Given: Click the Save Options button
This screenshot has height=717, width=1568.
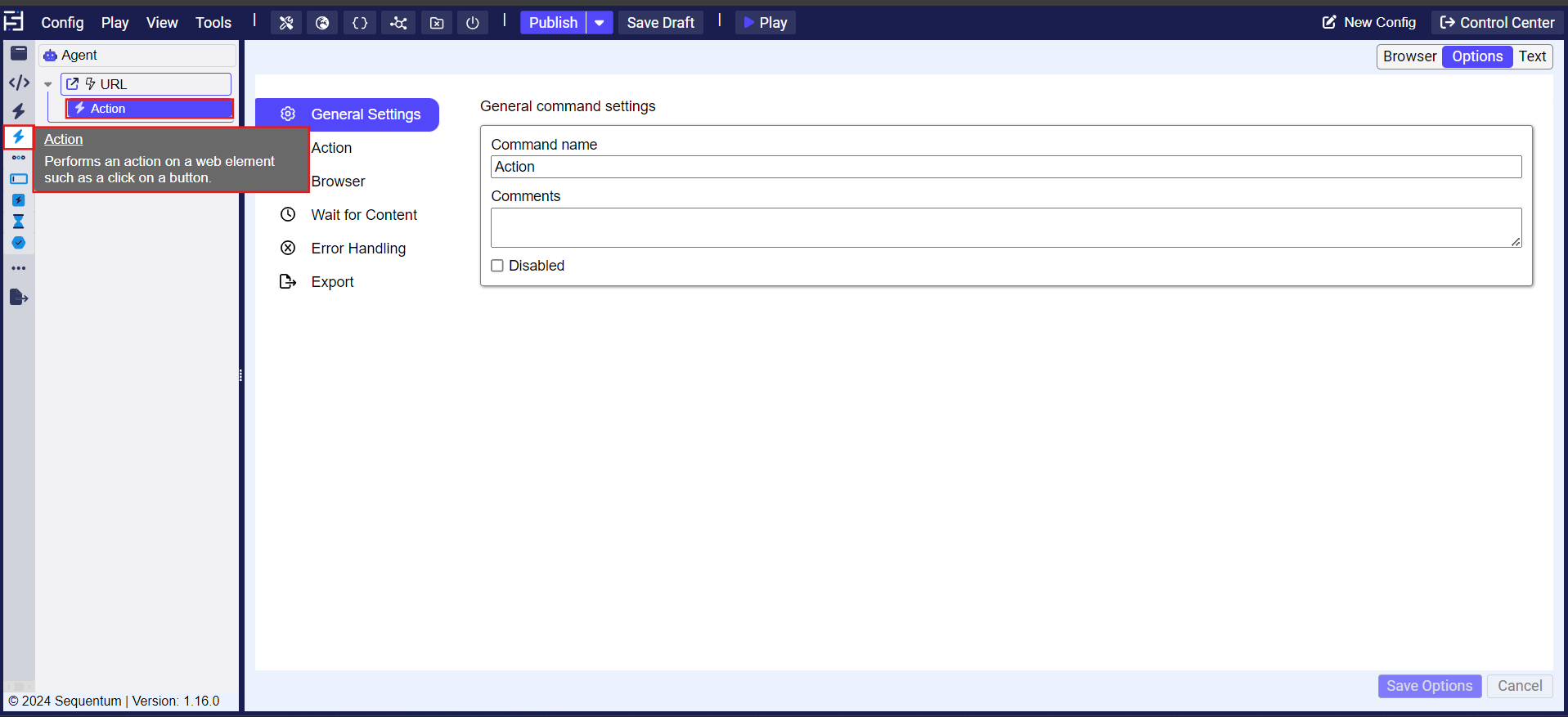Looking at the screenshot, I should (1429, 686).
